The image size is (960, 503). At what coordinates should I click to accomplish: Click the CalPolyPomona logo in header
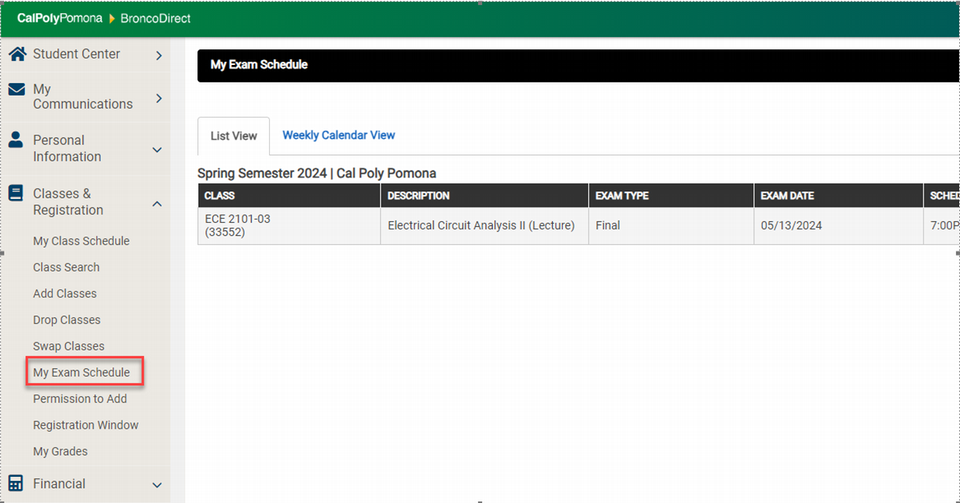click(x=59, y=19)
